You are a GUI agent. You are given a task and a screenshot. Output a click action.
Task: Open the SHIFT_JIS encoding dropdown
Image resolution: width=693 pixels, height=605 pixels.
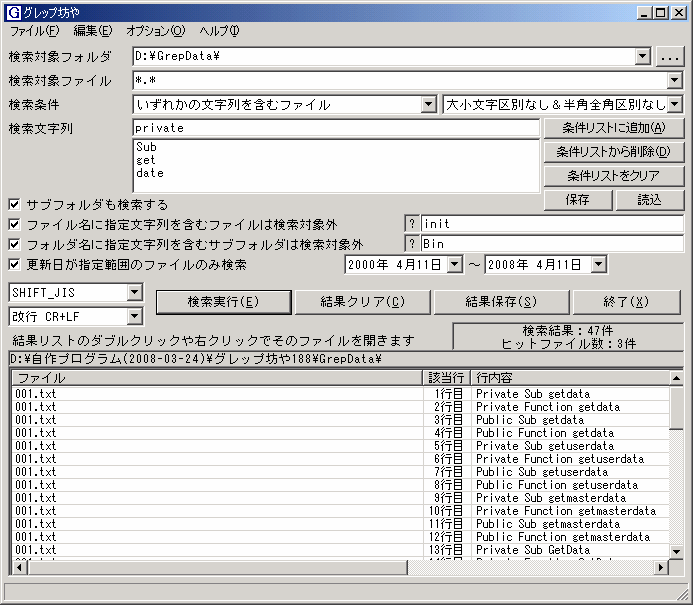coord(135,292)
